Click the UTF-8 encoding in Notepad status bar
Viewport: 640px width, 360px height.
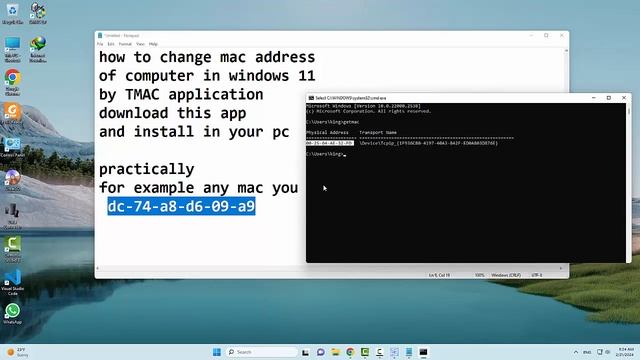(x=537, y=275)
